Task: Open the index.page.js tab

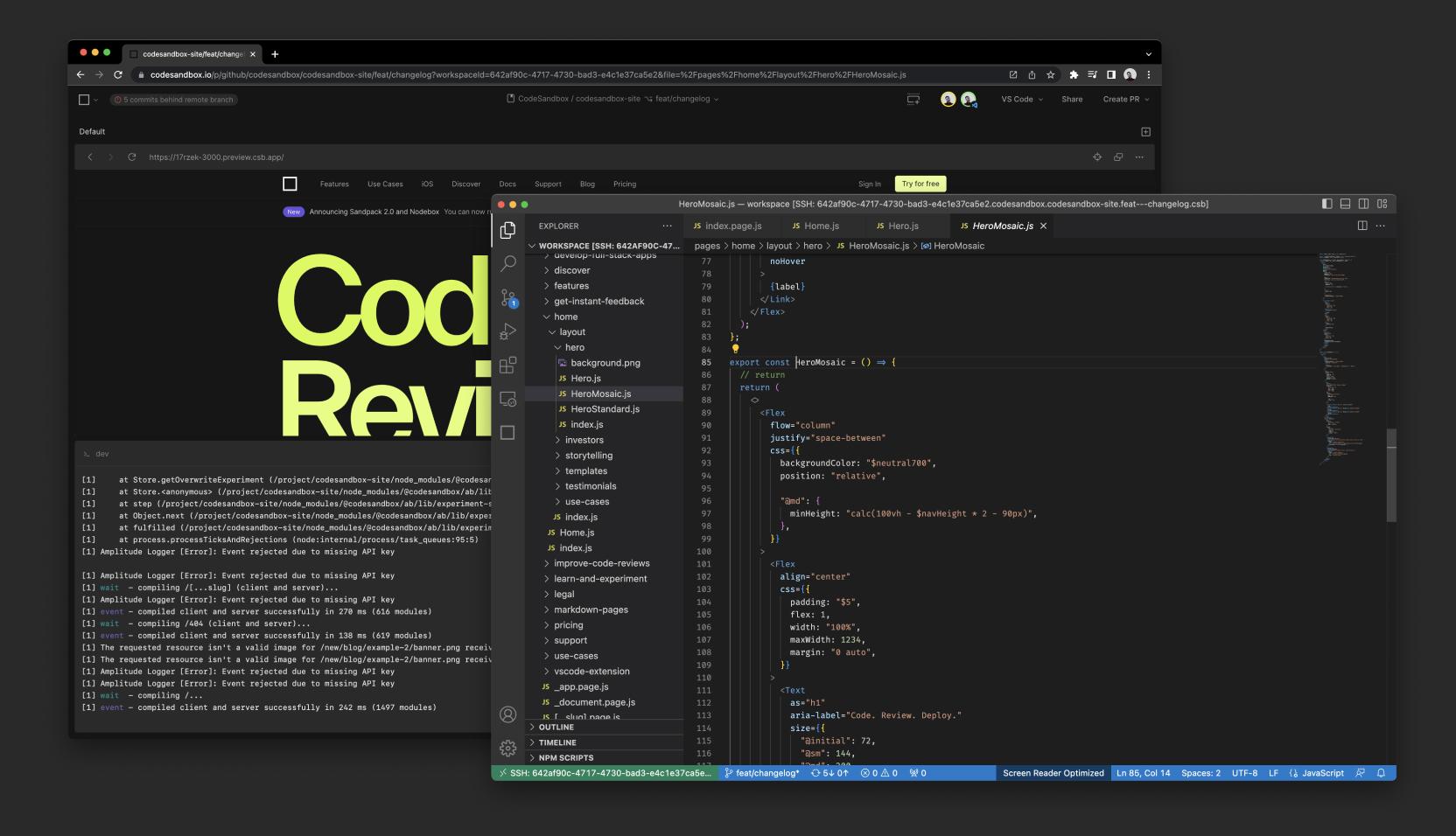Action: pyautogui.click(x=733, y=226)
